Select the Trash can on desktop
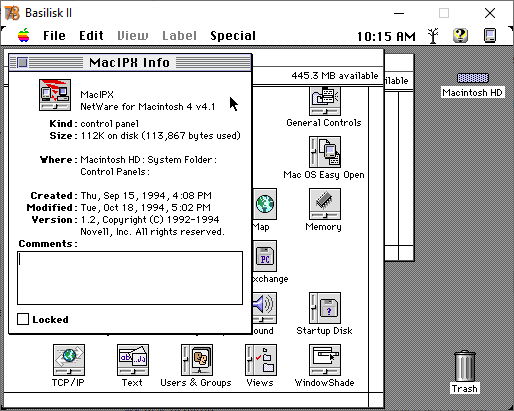514x411 pixels. coord(465,366)
